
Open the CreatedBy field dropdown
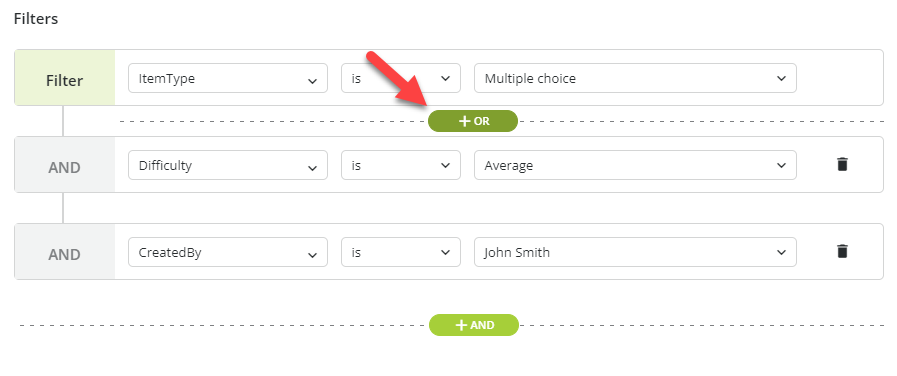click(228, 252)
